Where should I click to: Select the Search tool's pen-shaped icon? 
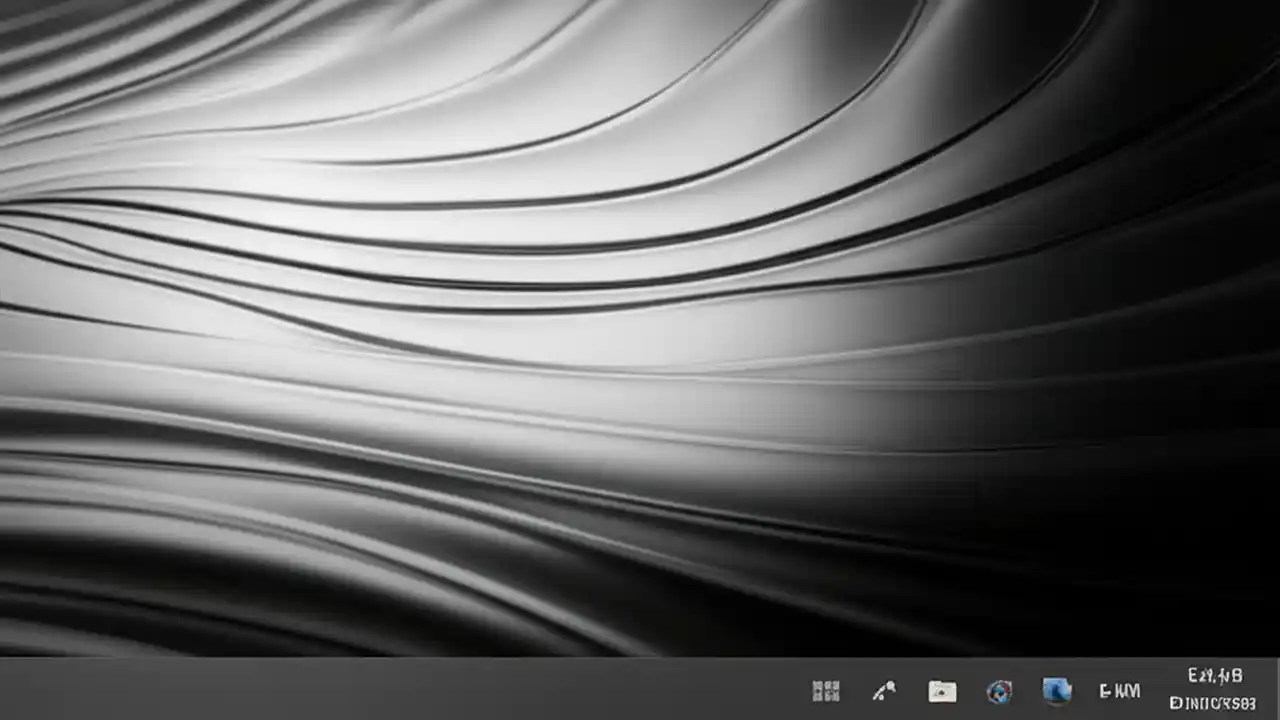coord(883,690)
